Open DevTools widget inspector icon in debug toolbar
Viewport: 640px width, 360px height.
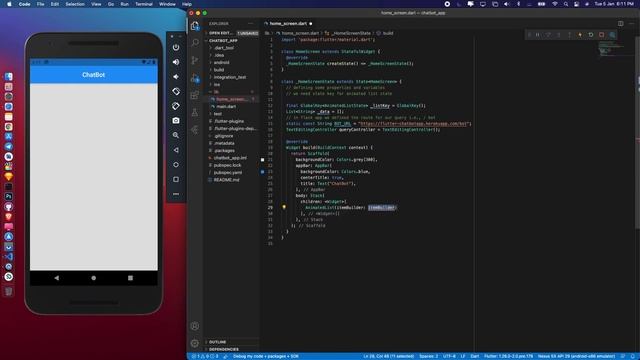(612, 35)
